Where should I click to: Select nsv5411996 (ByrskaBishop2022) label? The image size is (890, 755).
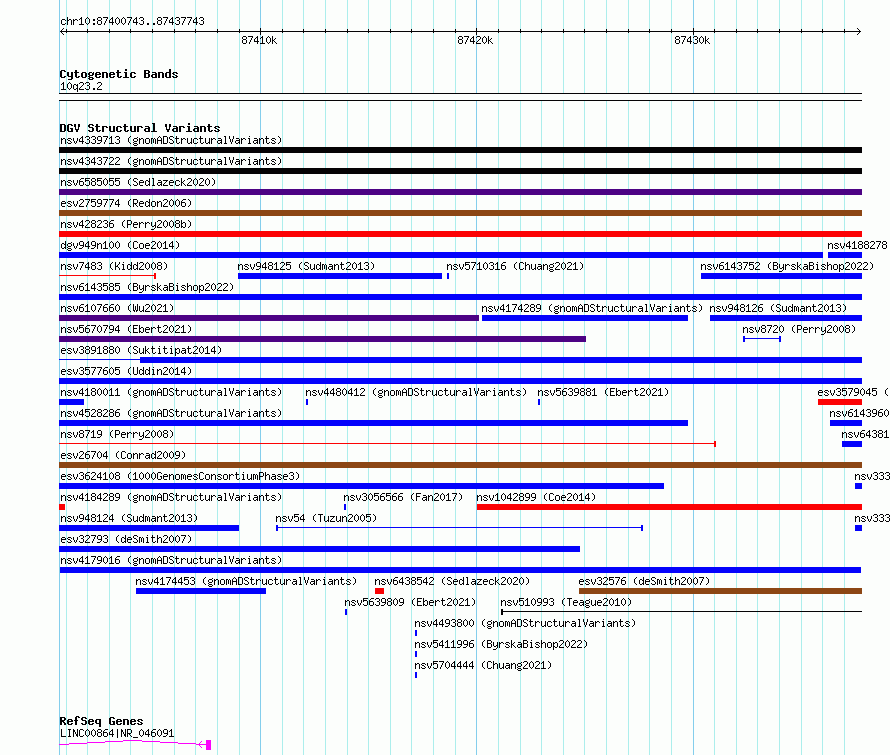point(501,644)
